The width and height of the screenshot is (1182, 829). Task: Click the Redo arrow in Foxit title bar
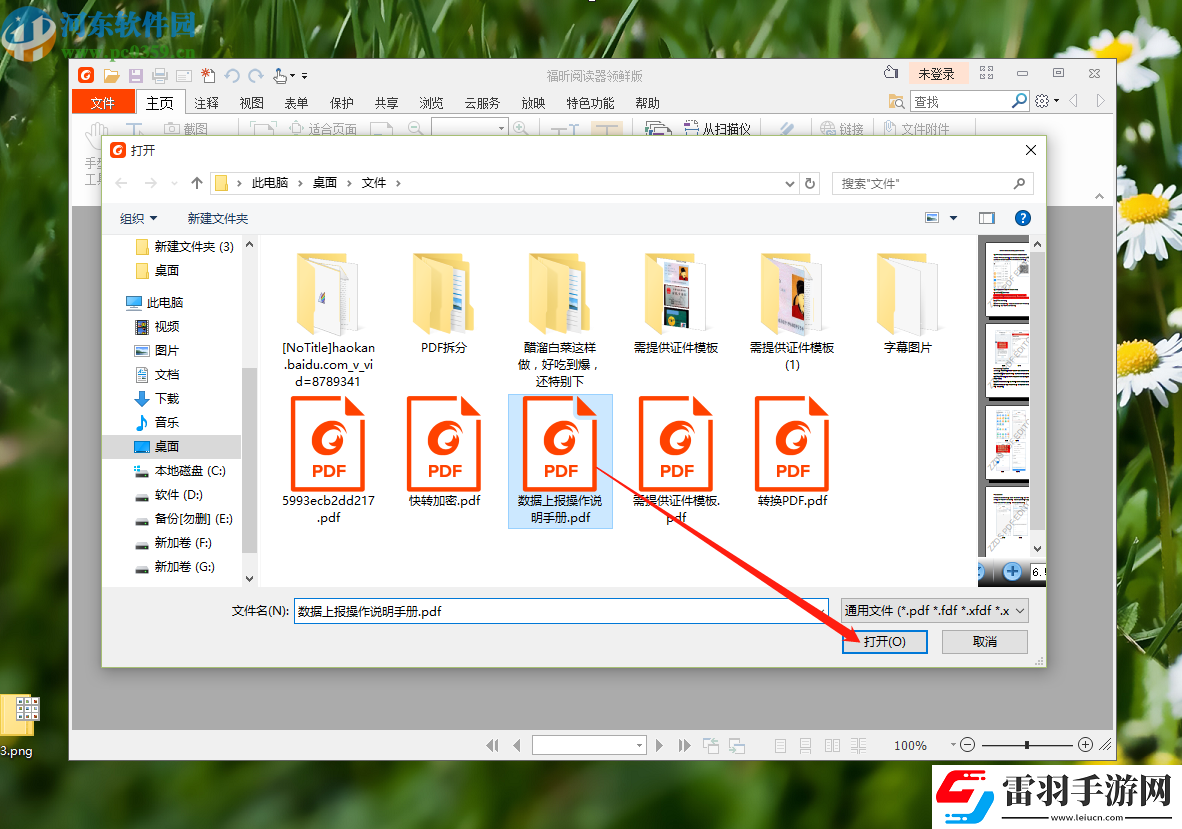[x=256, y=75]
